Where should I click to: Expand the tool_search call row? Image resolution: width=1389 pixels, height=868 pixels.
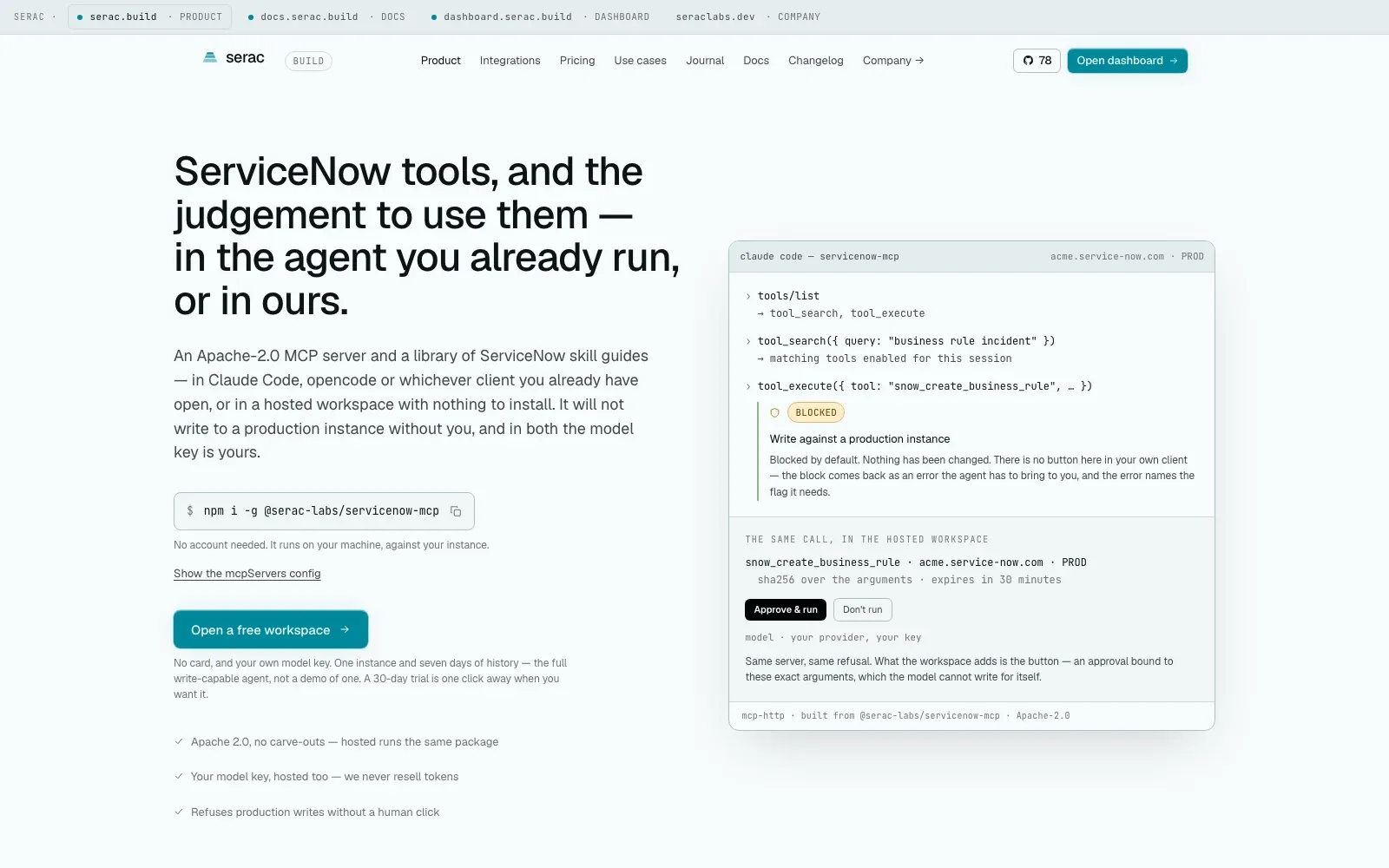[x=900, y=341]
